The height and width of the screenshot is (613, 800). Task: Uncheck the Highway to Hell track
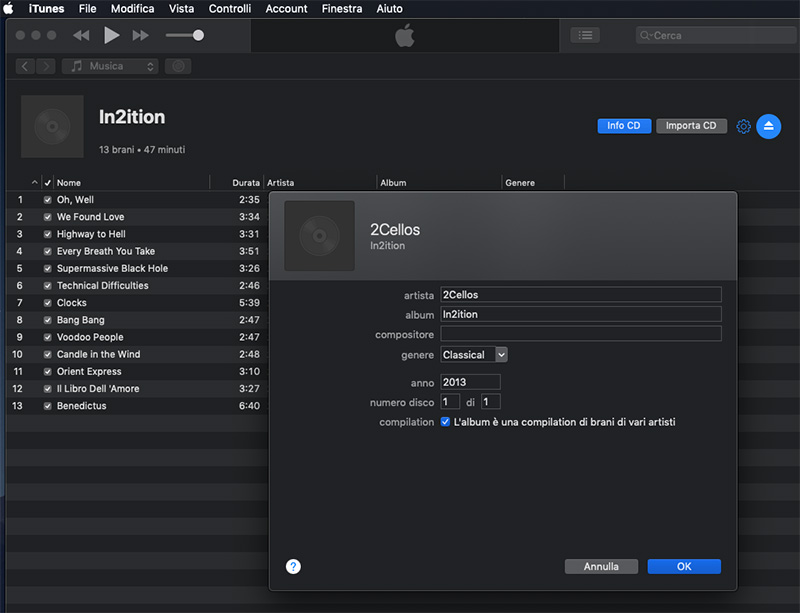point(47,234)
